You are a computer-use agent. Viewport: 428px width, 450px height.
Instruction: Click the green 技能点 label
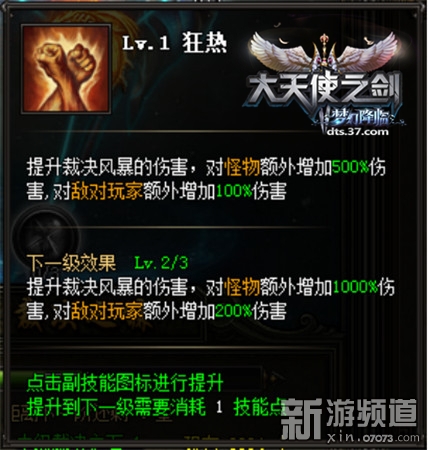[x=259, y=407]
